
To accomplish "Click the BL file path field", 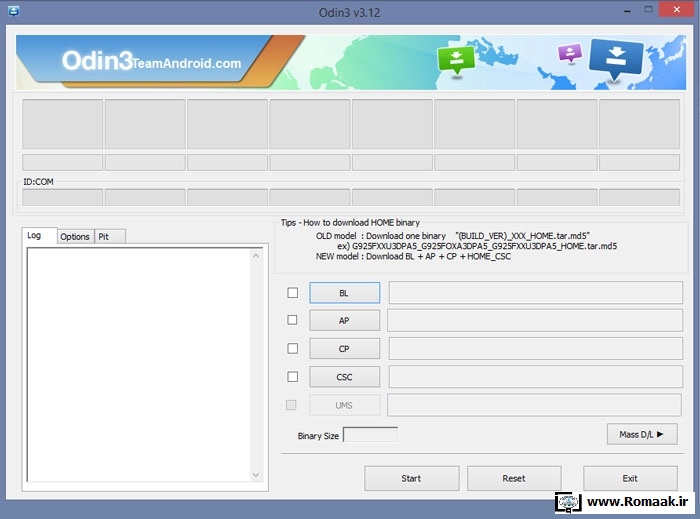I will (535, 292).
